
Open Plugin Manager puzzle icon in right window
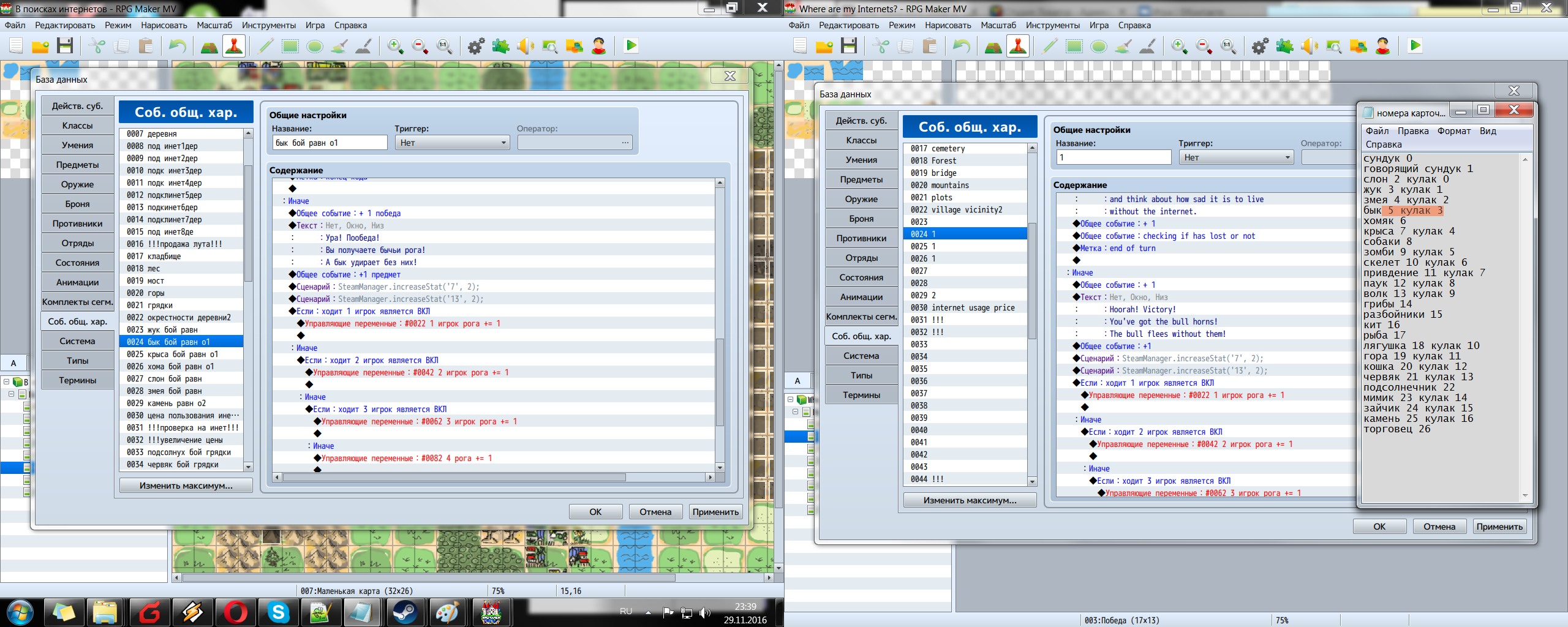(1284, 46)
